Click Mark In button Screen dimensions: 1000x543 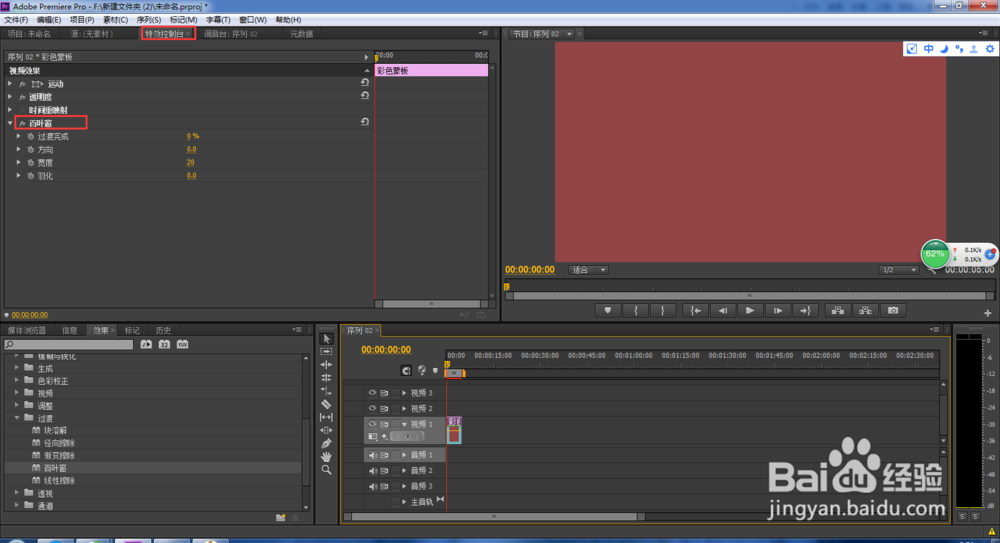click(x=636, y=311)
